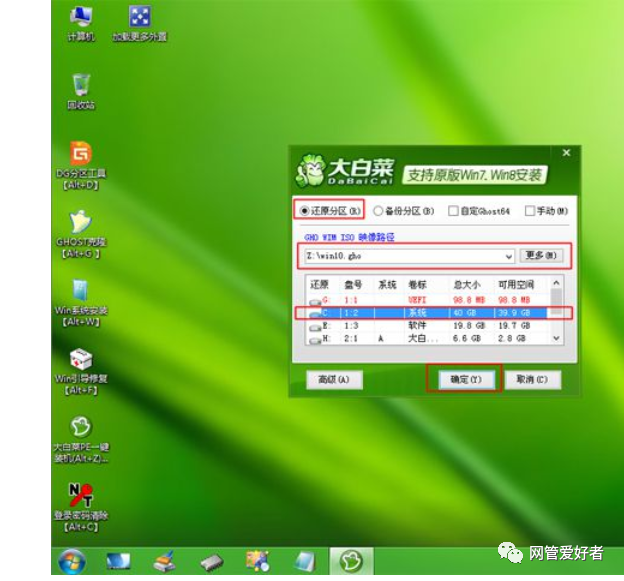Open the 加载更多外置 desktop icon
This screenshot has height=581, width=624.
pyautogui.click(x=139, y=23)
